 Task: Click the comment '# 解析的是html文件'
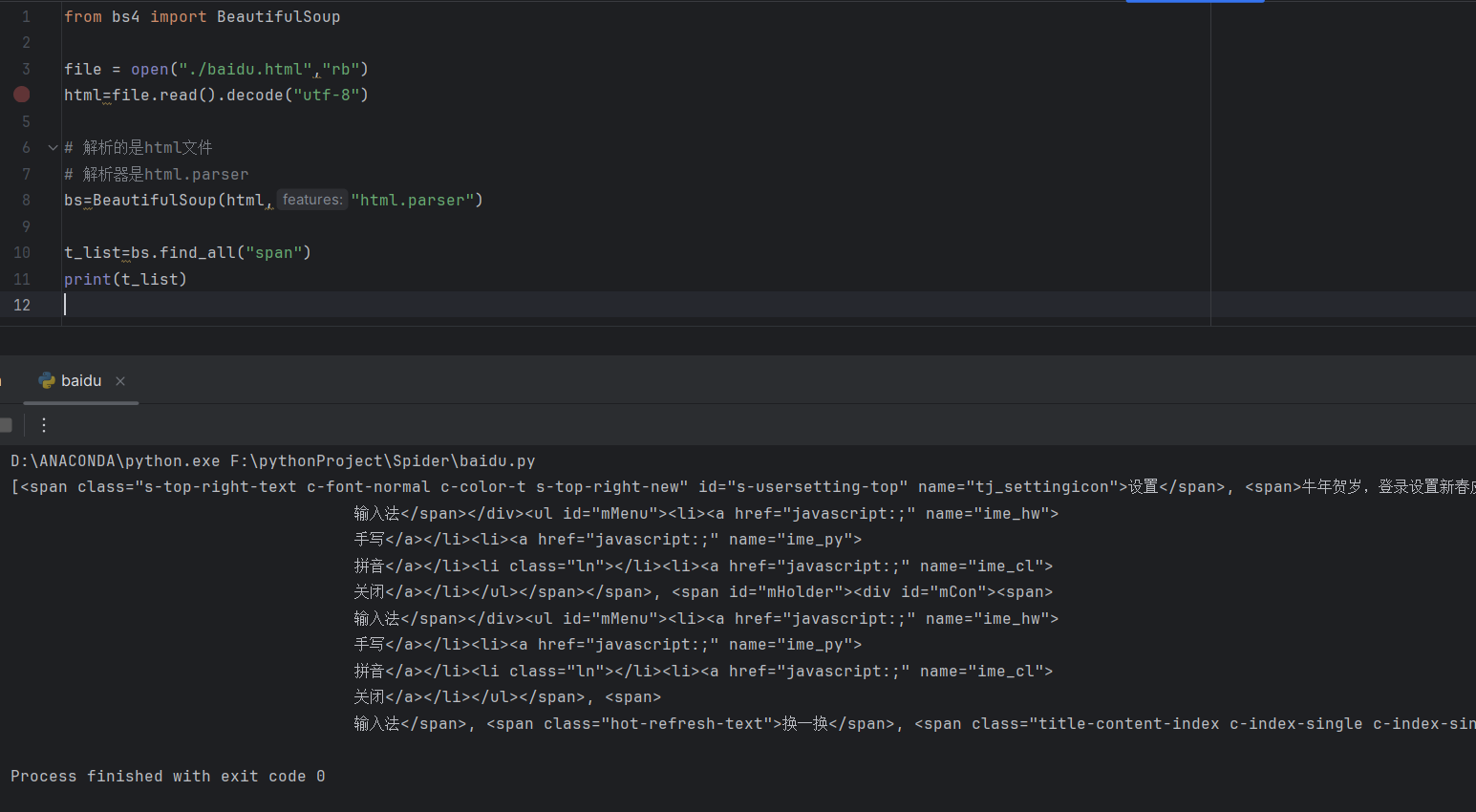tap(139, 147)
